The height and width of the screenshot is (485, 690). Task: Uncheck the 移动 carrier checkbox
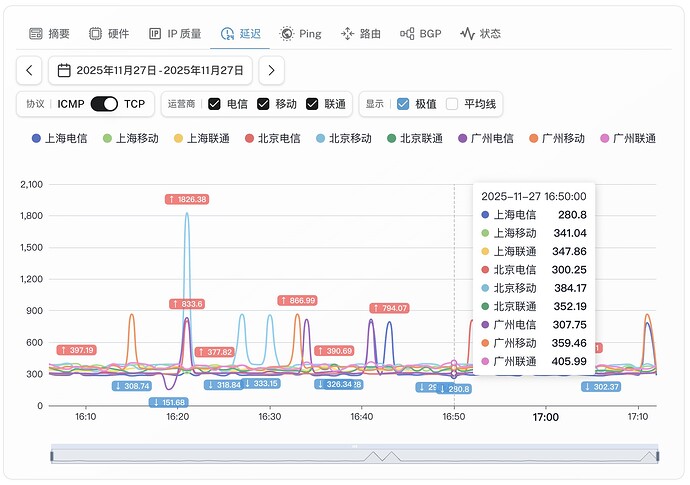pos(263,104)
